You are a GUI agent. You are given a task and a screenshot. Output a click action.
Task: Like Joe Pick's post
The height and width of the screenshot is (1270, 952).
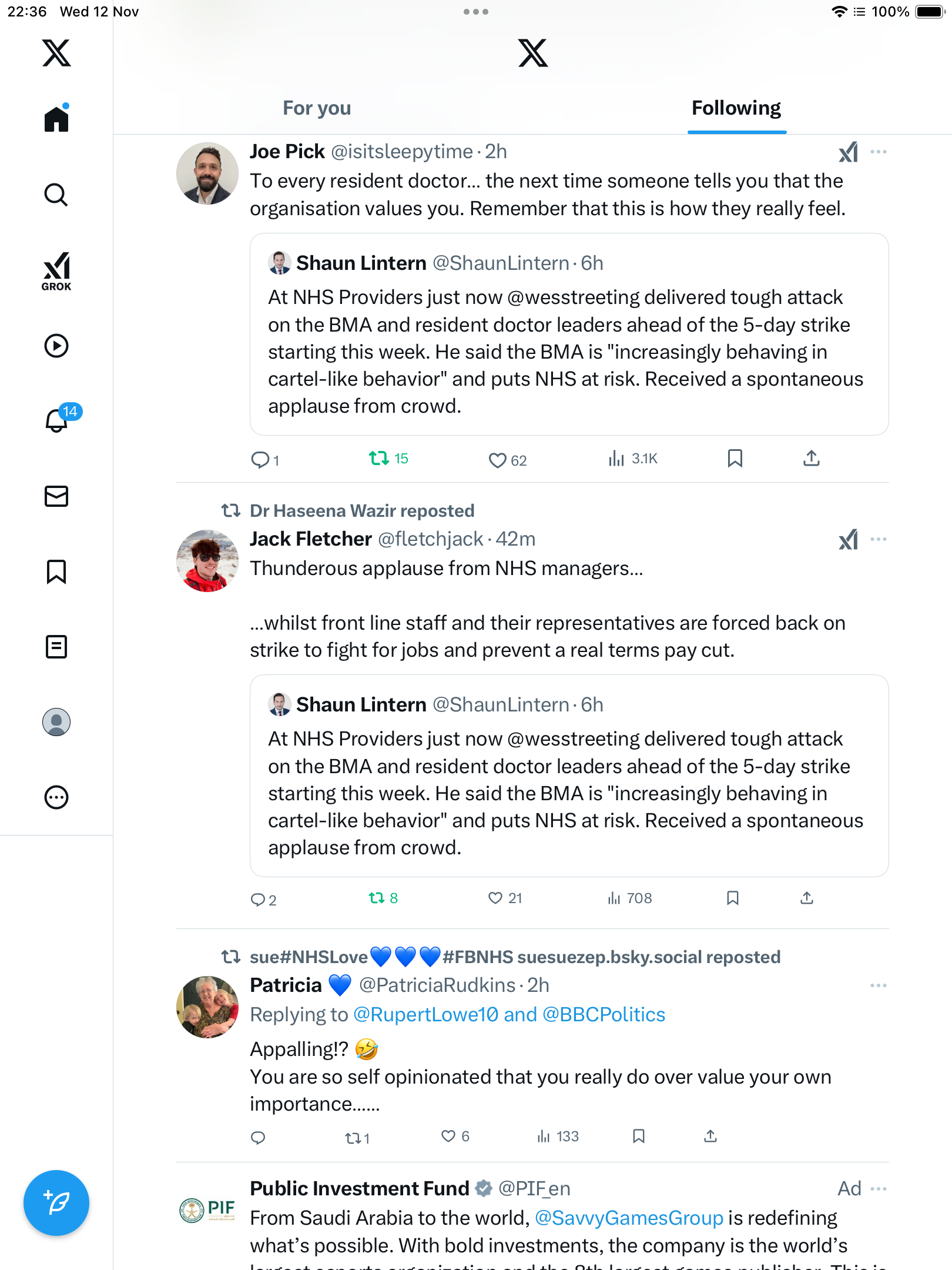[497, 460]
